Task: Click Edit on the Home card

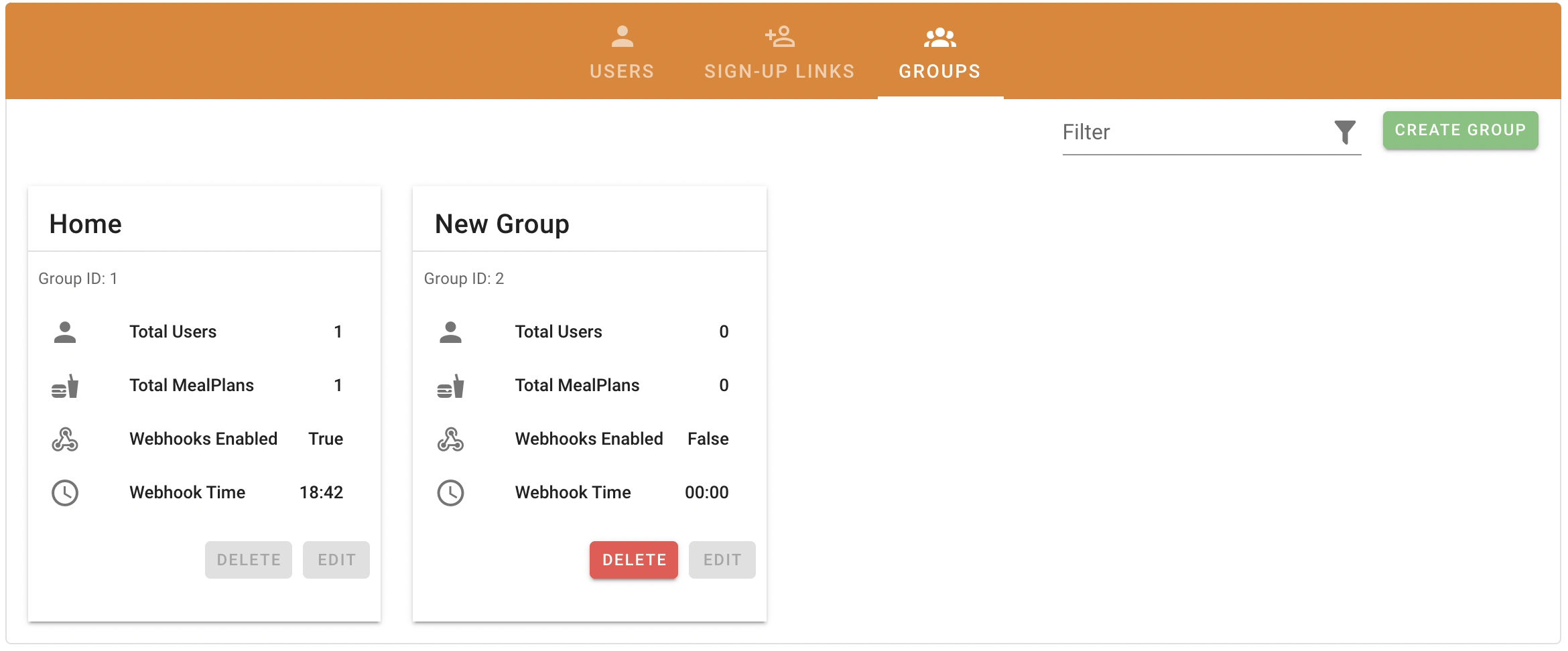Action: (336, 560)
